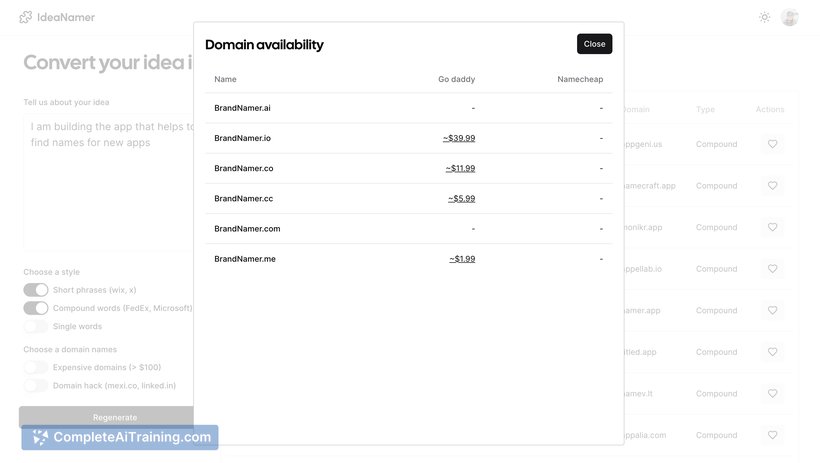Select the BrandNamer.ai domain name
820x463 pixels.
click(x=242, y=108)
